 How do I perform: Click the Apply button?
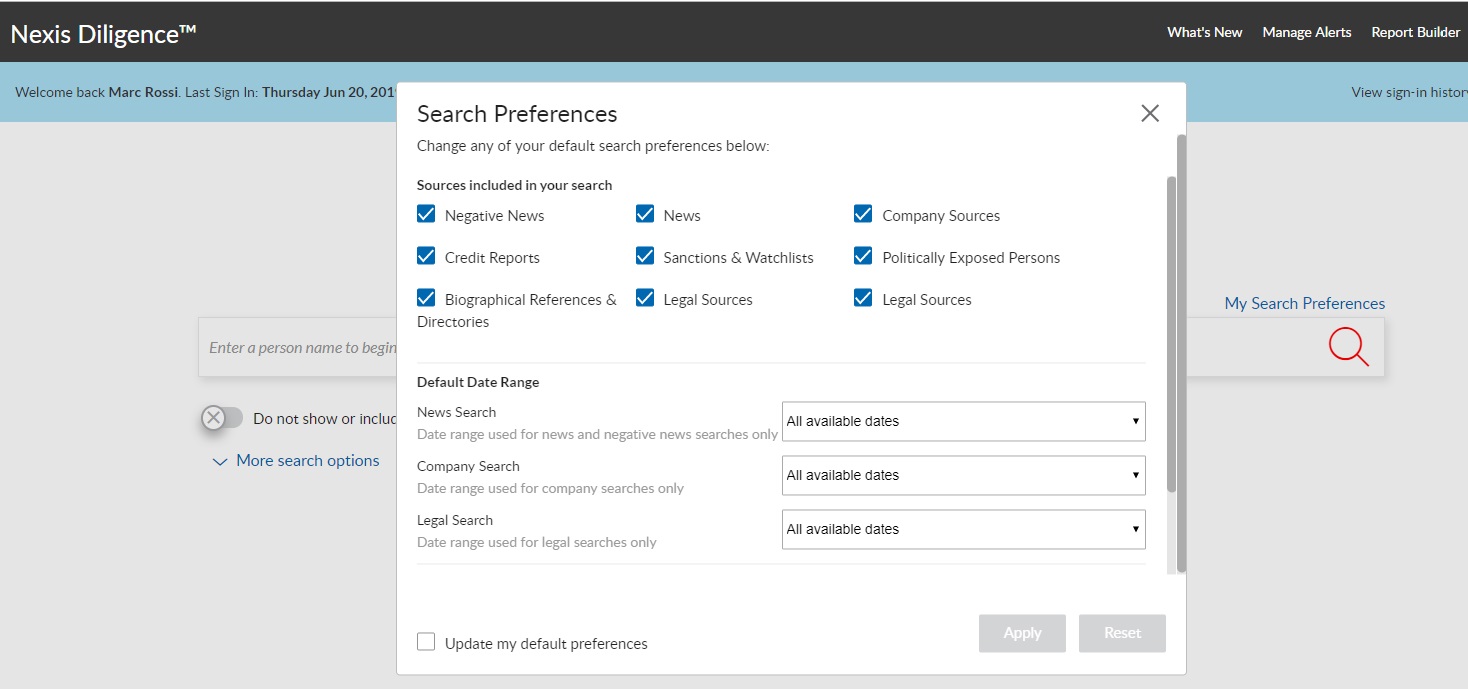(1022, 633)
